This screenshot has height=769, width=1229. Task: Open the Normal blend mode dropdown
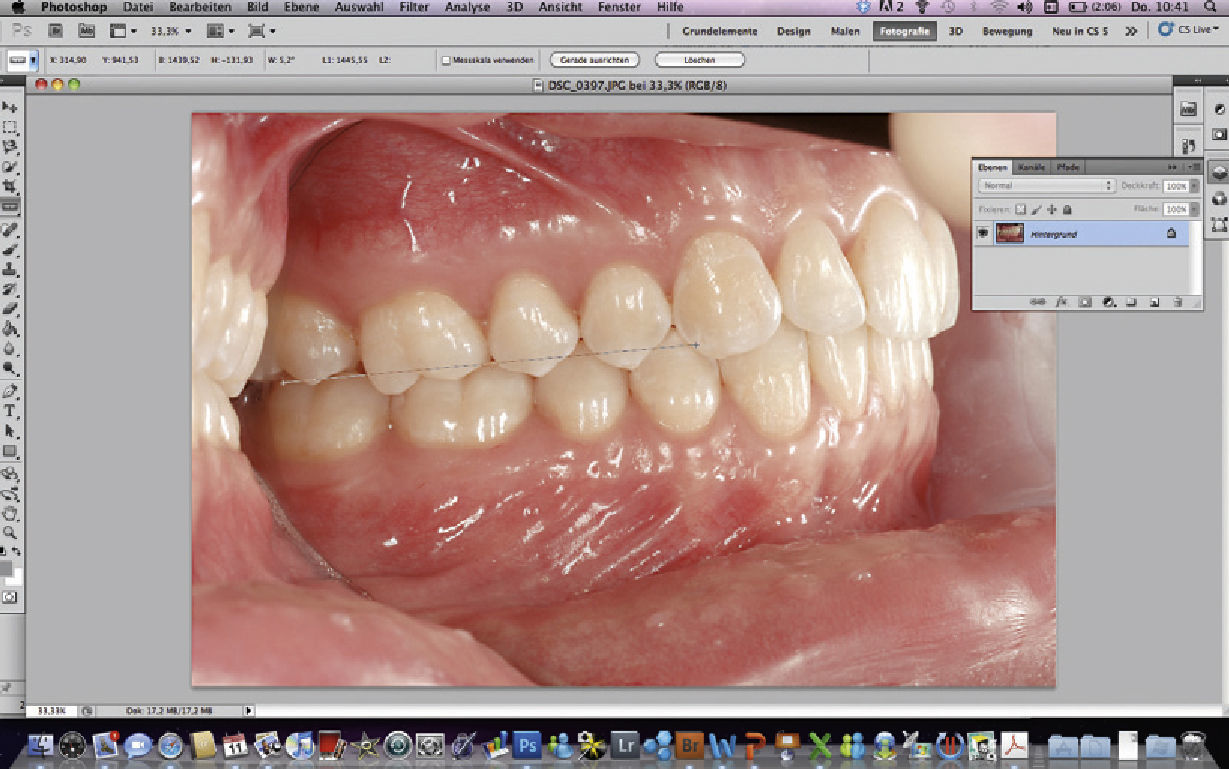coord(1047,186)
